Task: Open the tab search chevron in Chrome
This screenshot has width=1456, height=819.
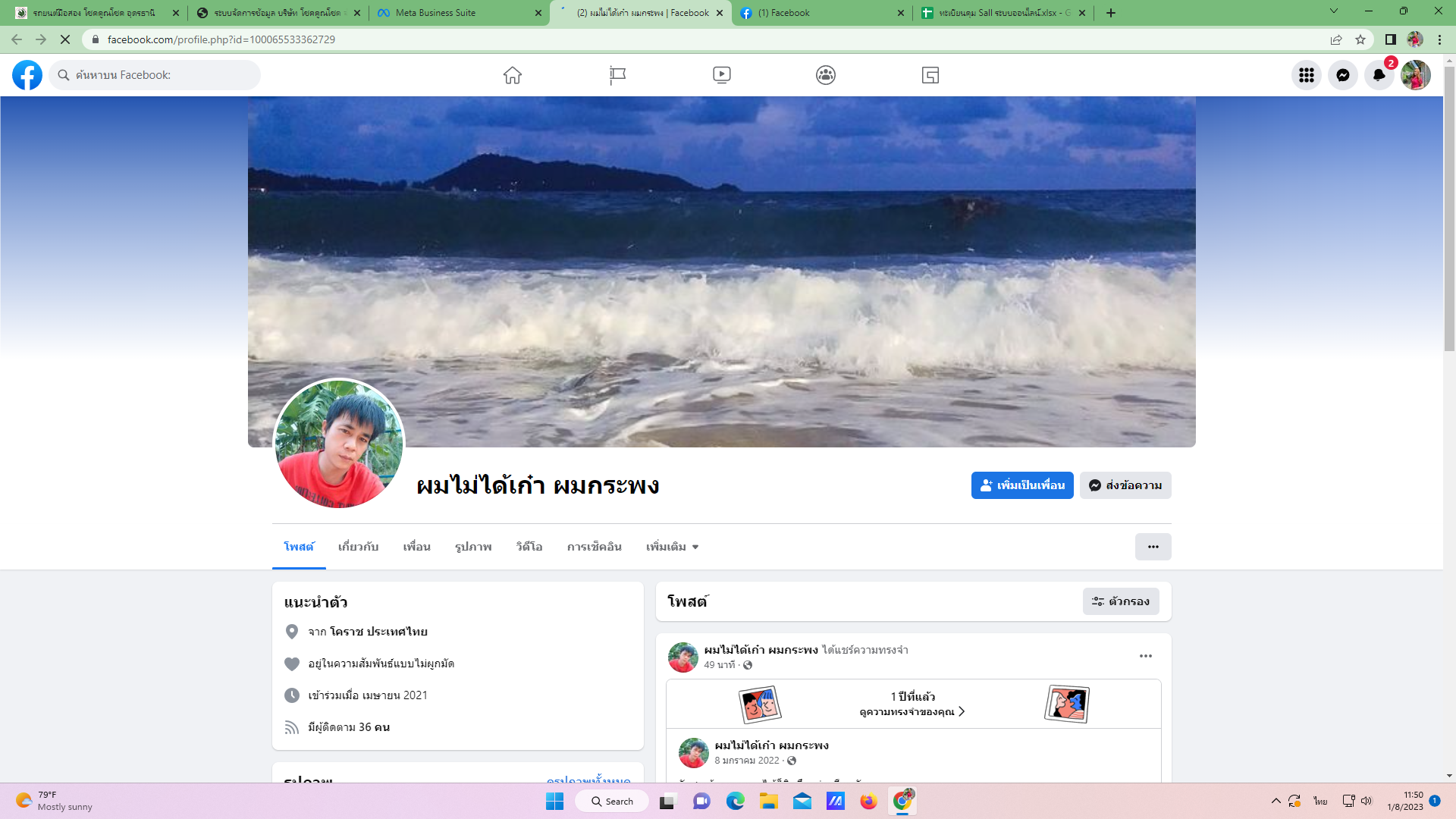Action: pyautogui.click(x=1333, y=11)
